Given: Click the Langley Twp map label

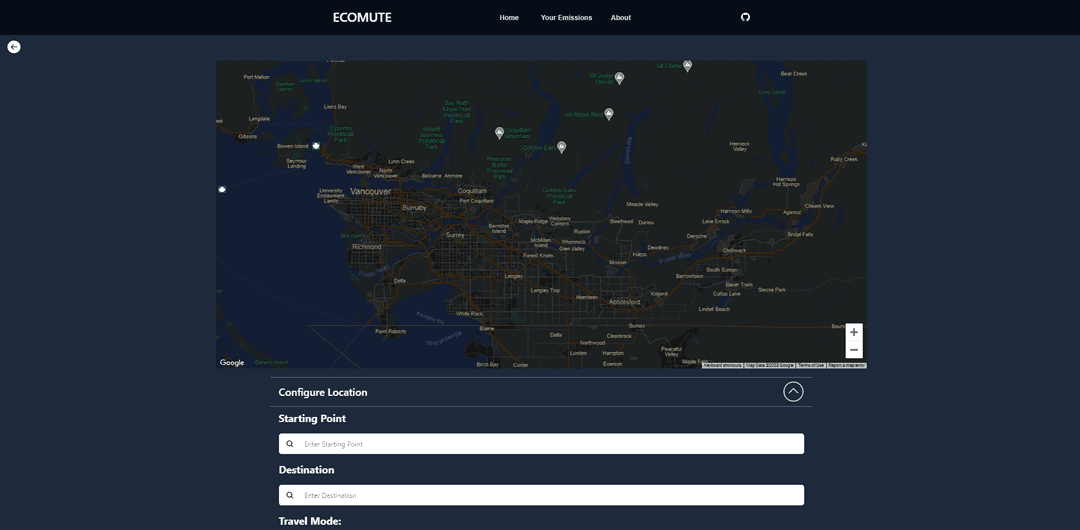Looking at the screenshot, I should (545, 290).
